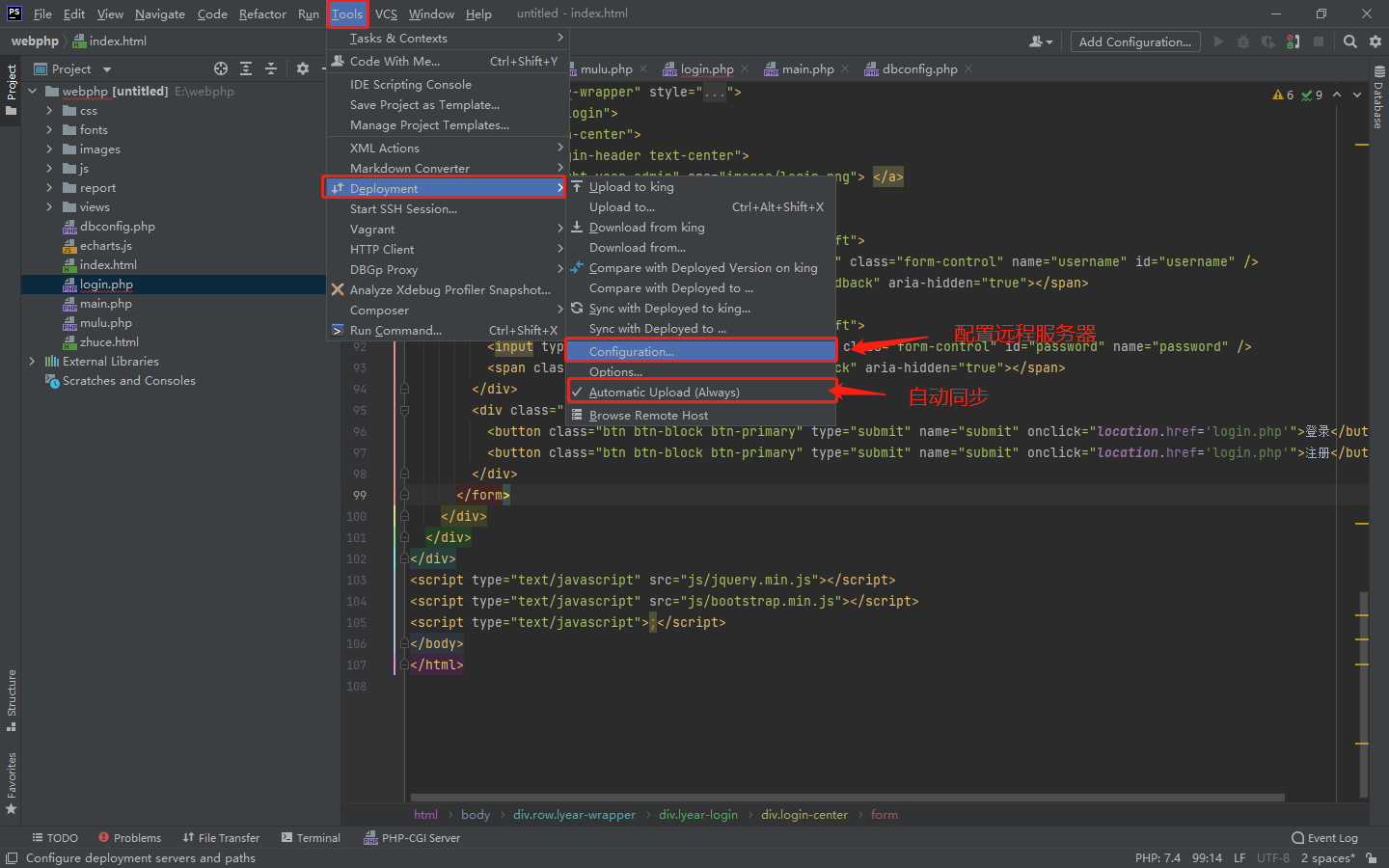This screenshot has height=868, width=1389.
Task: Expand the images folder
Action: coord(49,149)
